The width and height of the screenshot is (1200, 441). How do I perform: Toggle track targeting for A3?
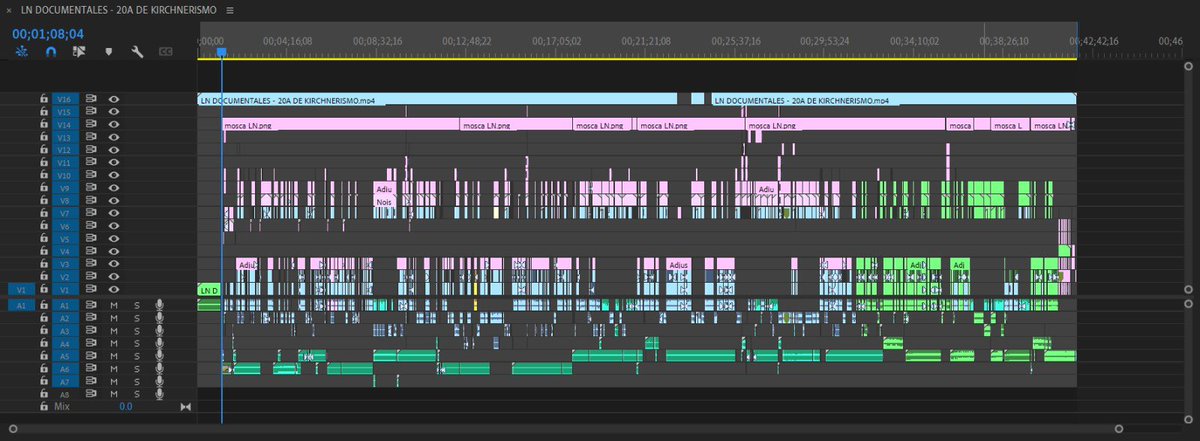(66, 331)
